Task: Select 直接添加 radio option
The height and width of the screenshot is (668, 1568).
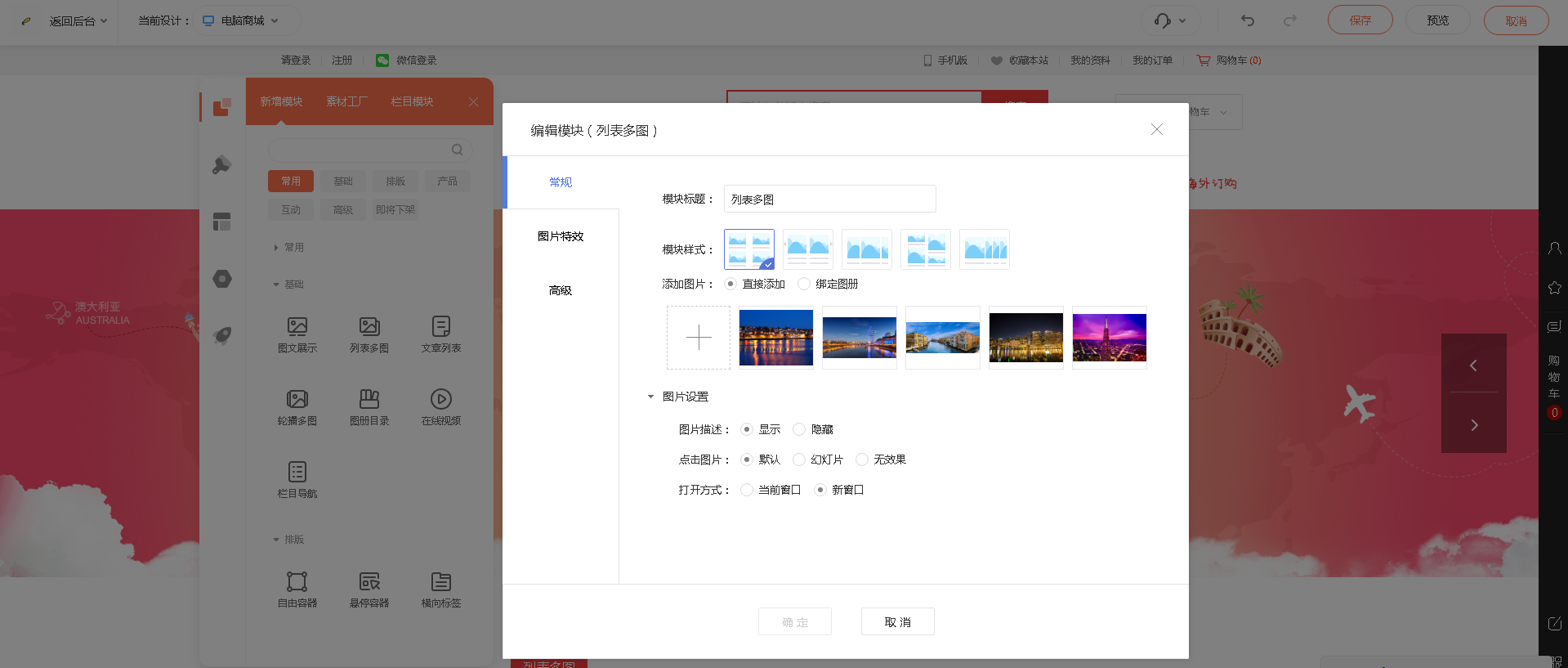Action: tap(730, 284)
